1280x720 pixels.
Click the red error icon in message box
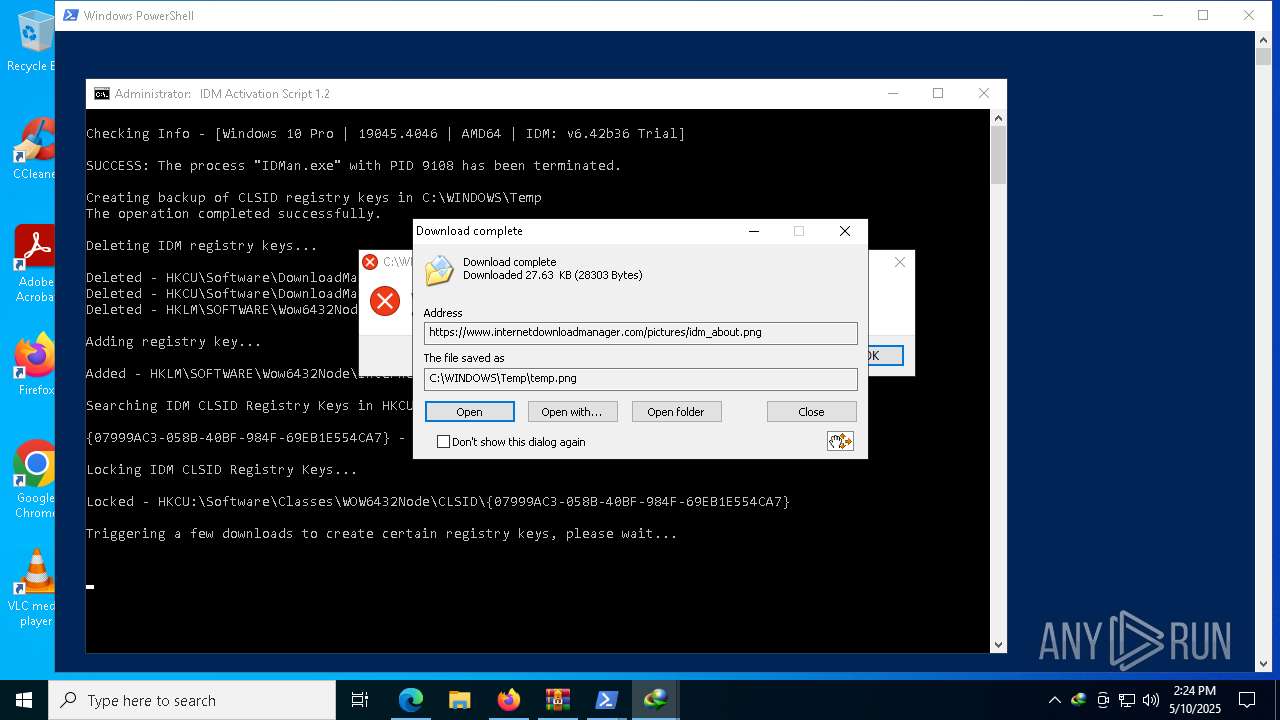[x=385, y=301]
